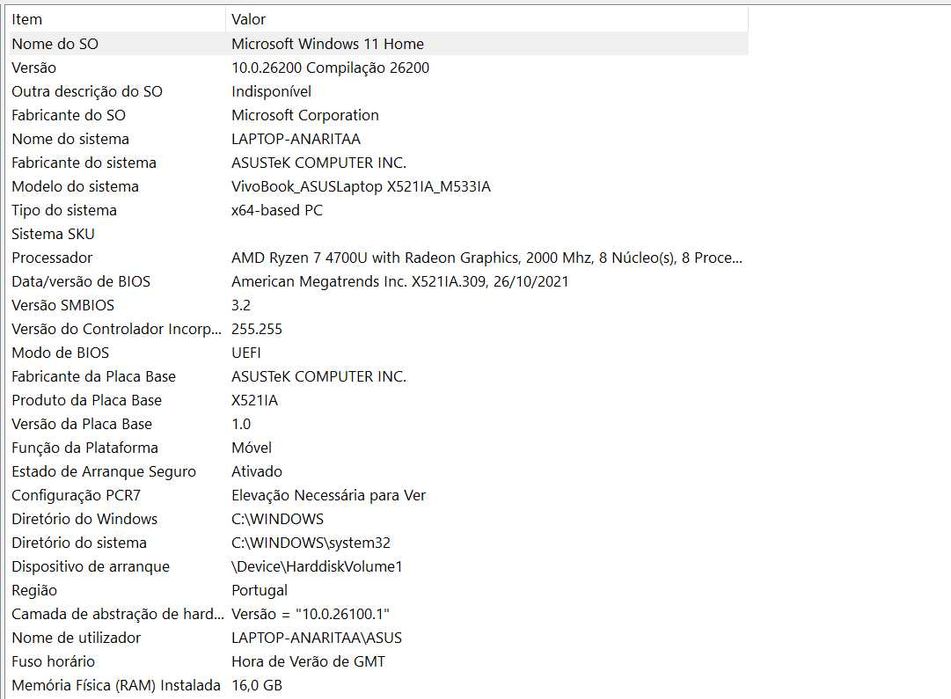Select 'Versão do Controlador Incorp...' row

pos(378,329)
